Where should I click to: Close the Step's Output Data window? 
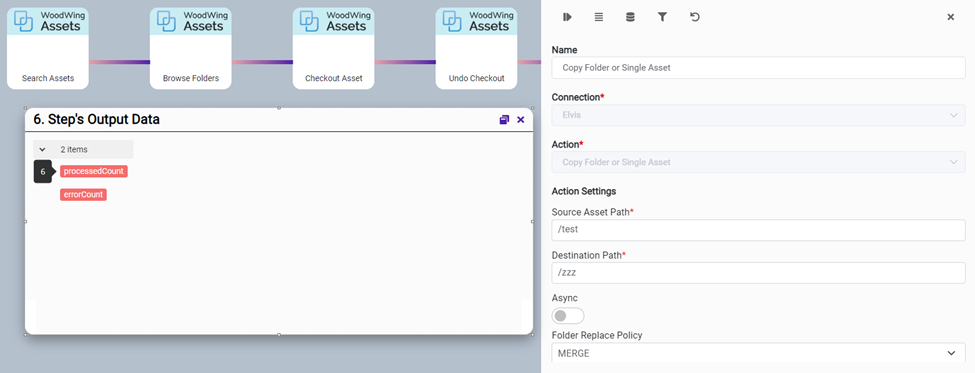click(521, 119)
